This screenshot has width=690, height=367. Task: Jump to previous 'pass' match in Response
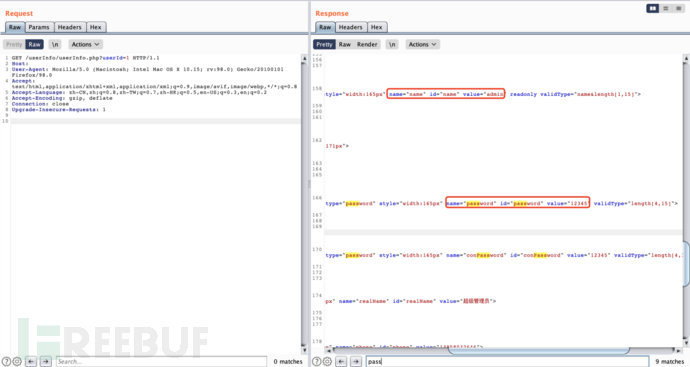coord(341,362)
